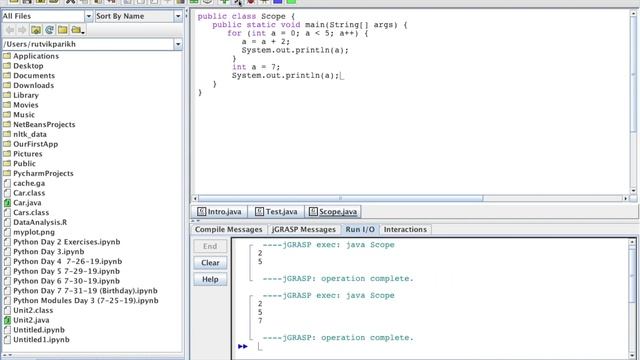Open the jGRASP Messages tab
Viewport: 640px width, 360px height.
(x=304, y=229)
